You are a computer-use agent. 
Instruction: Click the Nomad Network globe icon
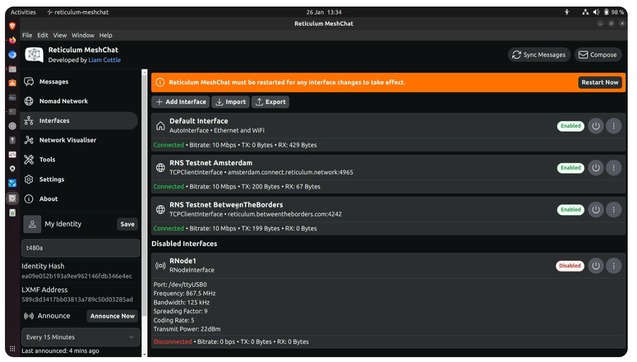pos(29,101)
